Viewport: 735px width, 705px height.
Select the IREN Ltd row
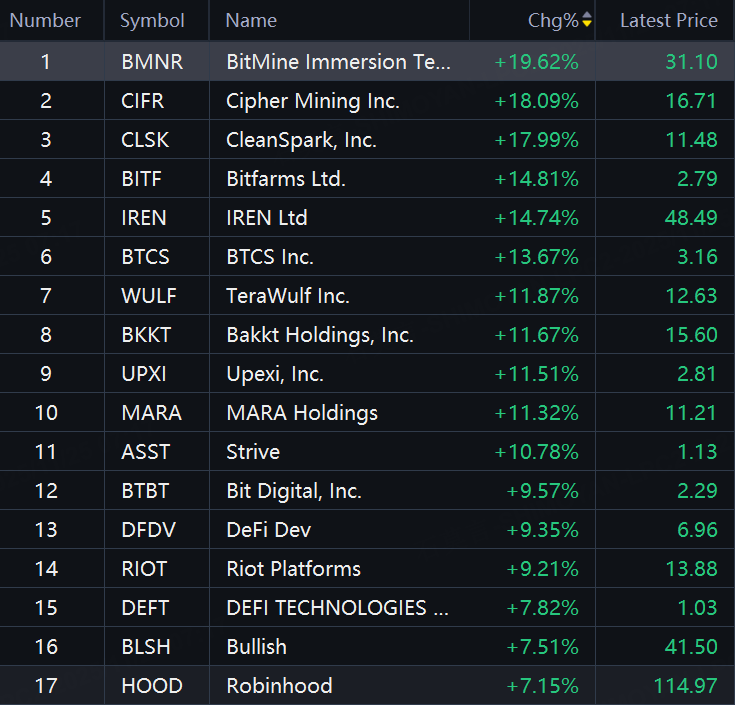click(x=266, y=218)
